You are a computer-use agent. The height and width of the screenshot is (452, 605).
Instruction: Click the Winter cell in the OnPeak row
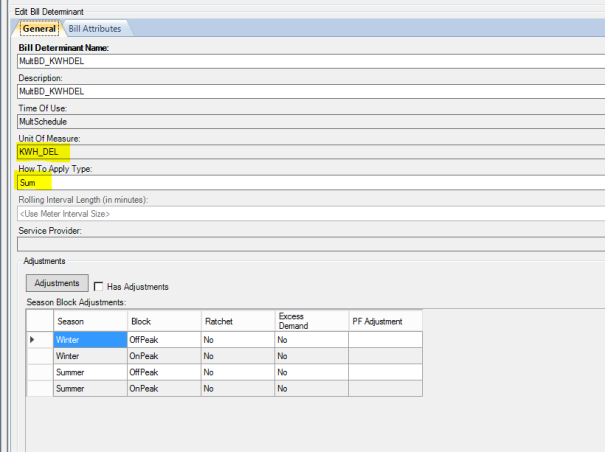tap(90, 356)
